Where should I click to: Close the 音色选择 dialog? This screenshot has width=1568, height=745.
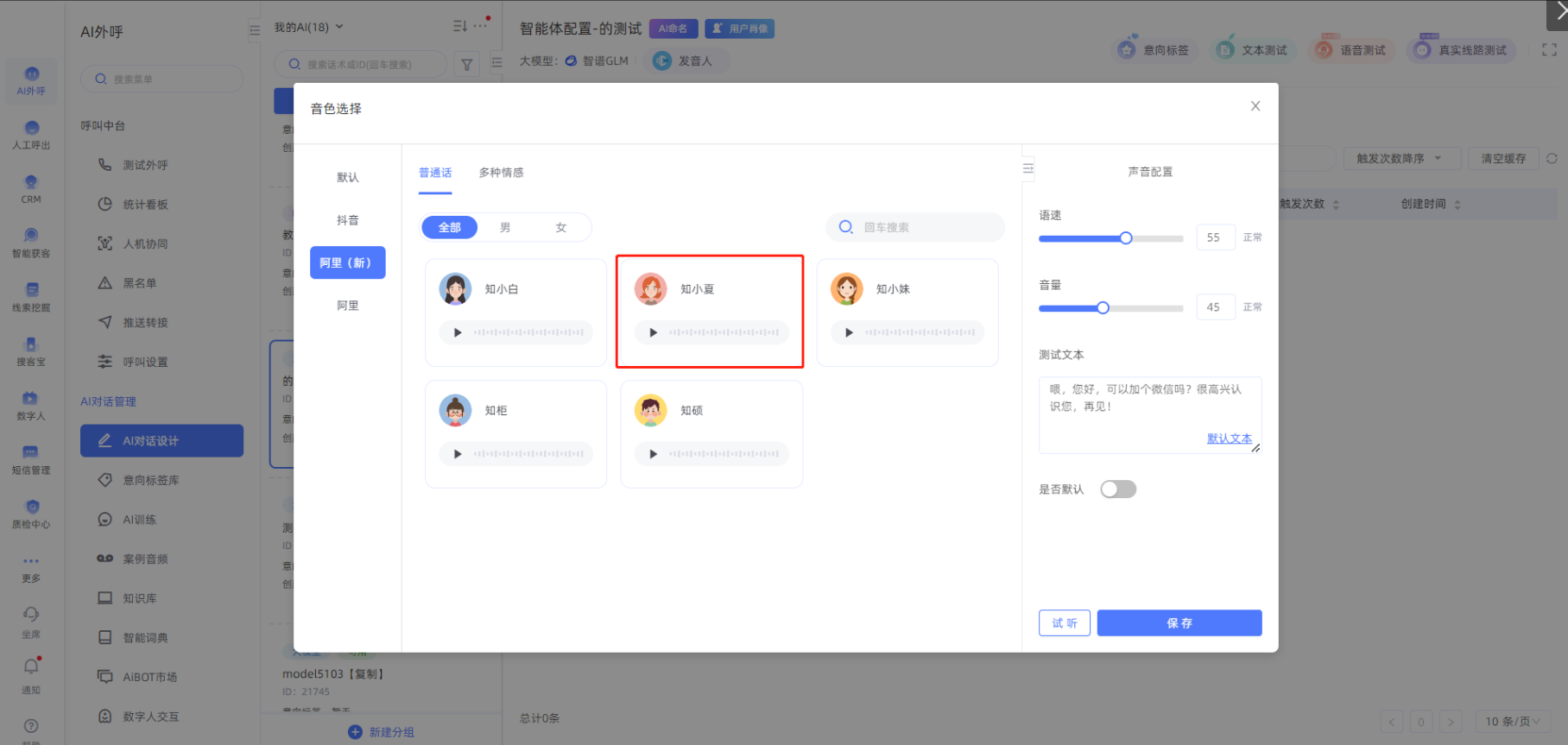pyautogui.click(x=1255, y=106)
